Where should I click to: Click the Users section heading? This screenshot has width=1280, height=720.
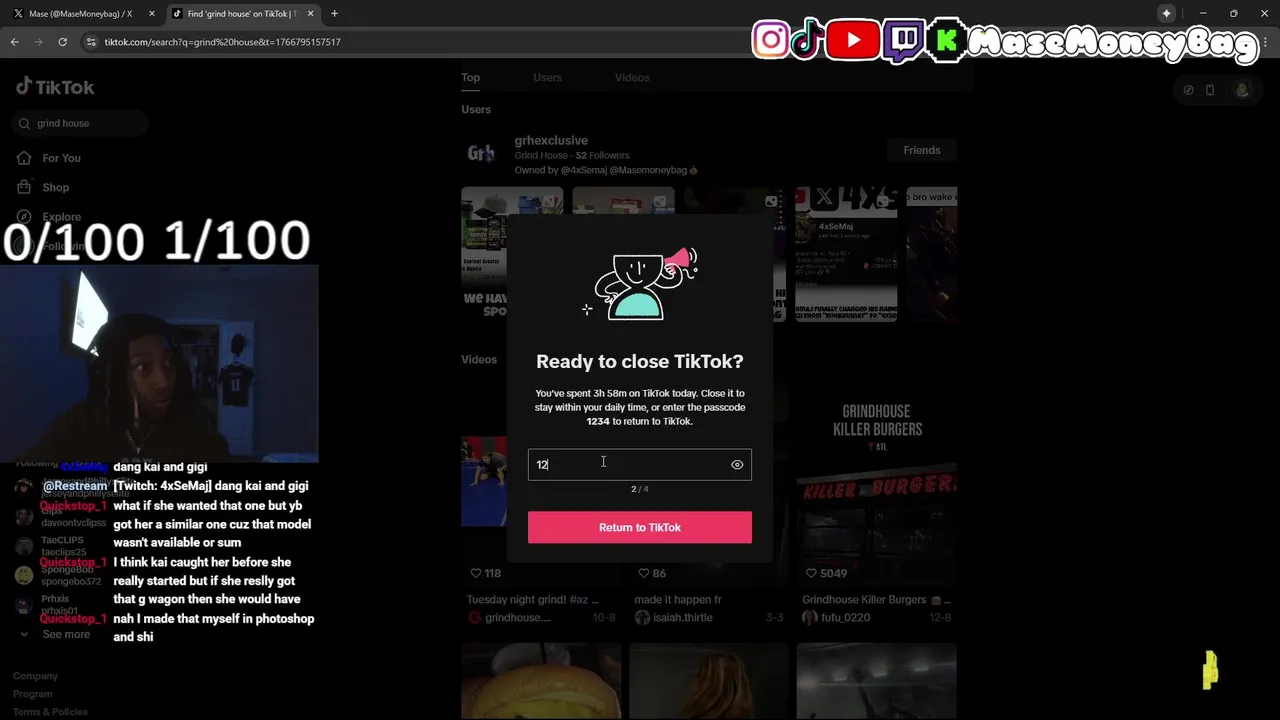[476, 109]
